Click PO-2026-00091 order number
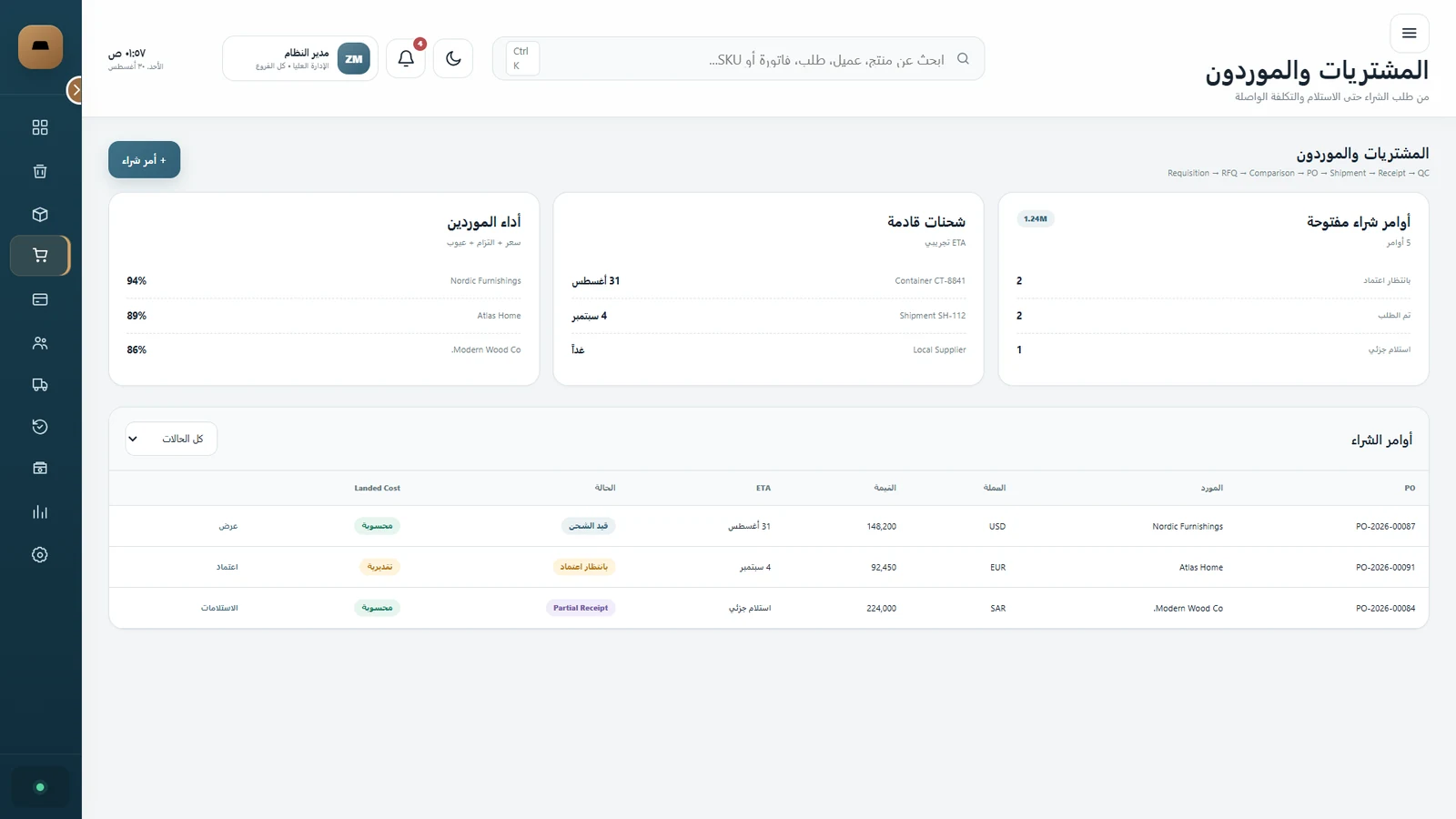The height and width of the screenshot is (819, 1456). 1385,567
